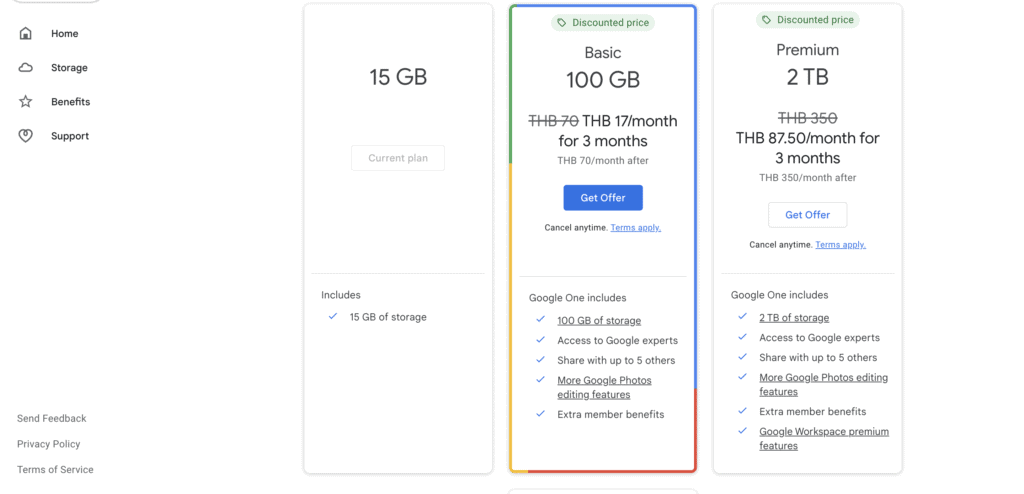Click the disabled Current plan button
The height and width of the screenshot is (494, 1024).
398,158
